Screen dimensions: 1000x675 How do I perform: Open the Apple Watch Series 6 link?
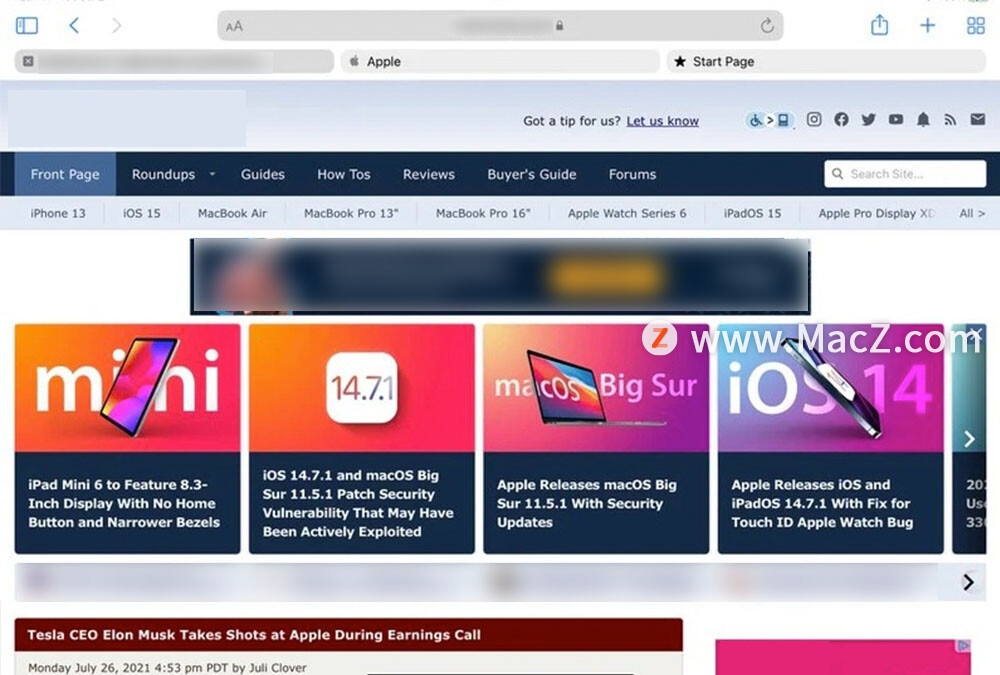pos(627,213)
